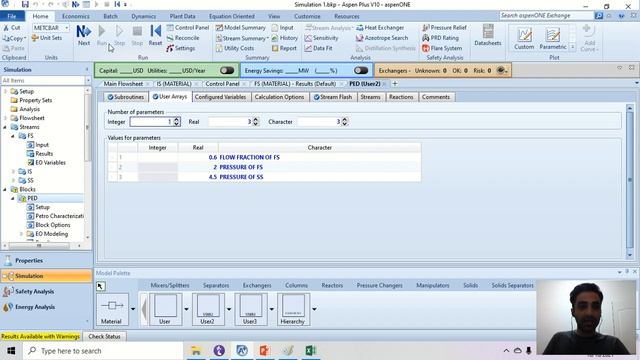640x360 pixels.
Task: Open run Settings in the ribbon
Action: pos(180,48)
